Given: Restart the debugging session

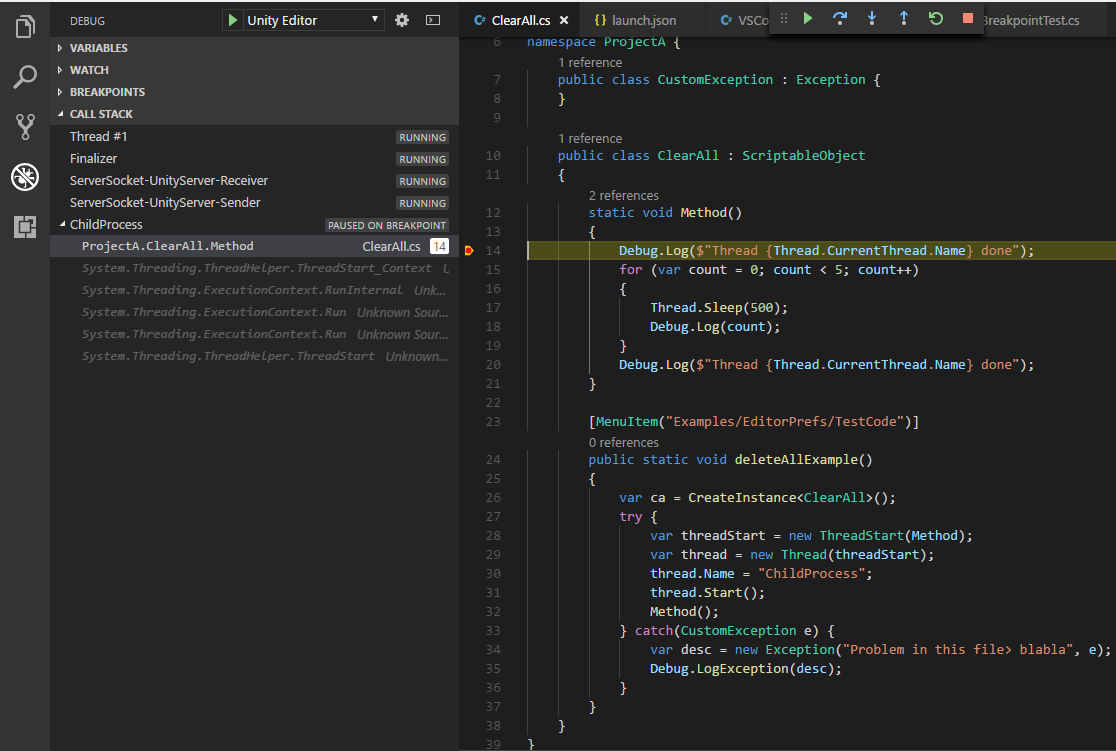Looking at the screenshot, I should pos(936,19).
